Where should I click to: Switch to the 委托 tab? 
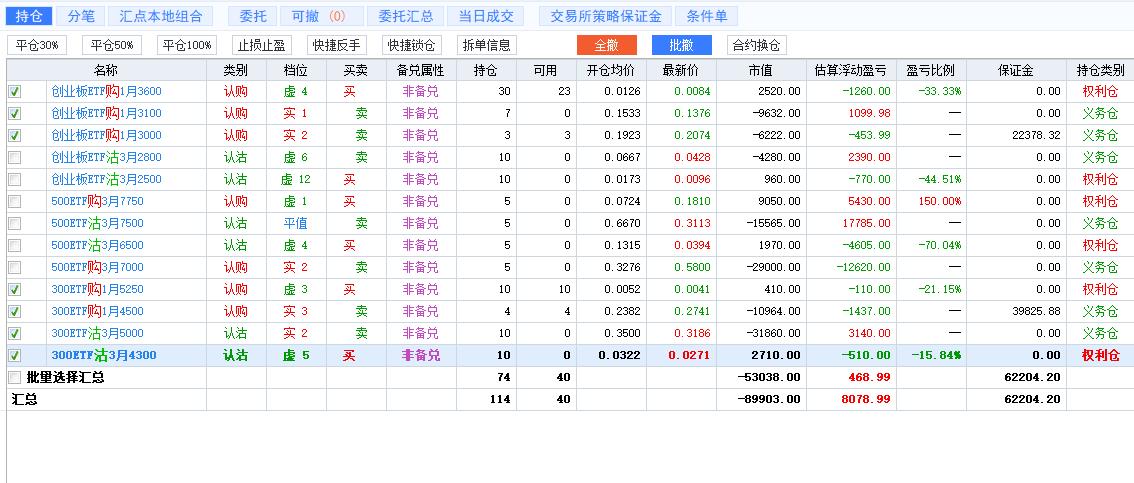(252, 16)
